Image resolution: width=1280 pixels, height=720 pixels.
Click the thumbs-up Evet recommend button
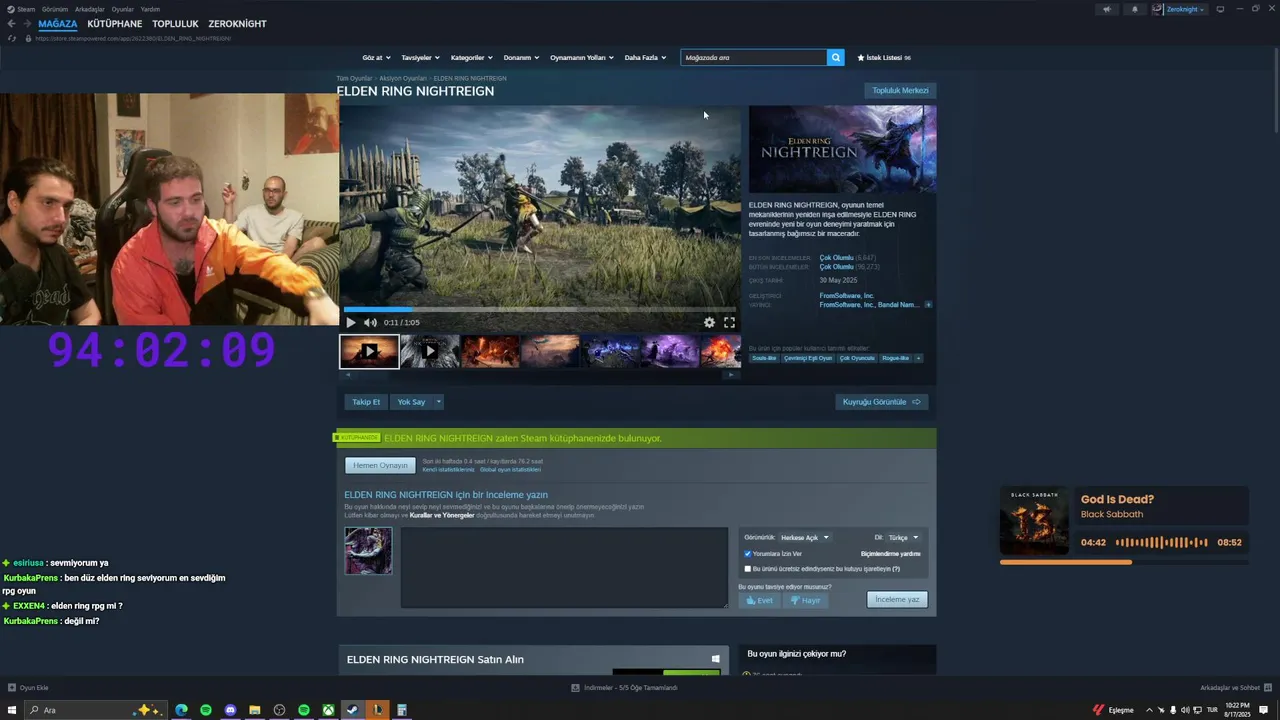(759, 600)
